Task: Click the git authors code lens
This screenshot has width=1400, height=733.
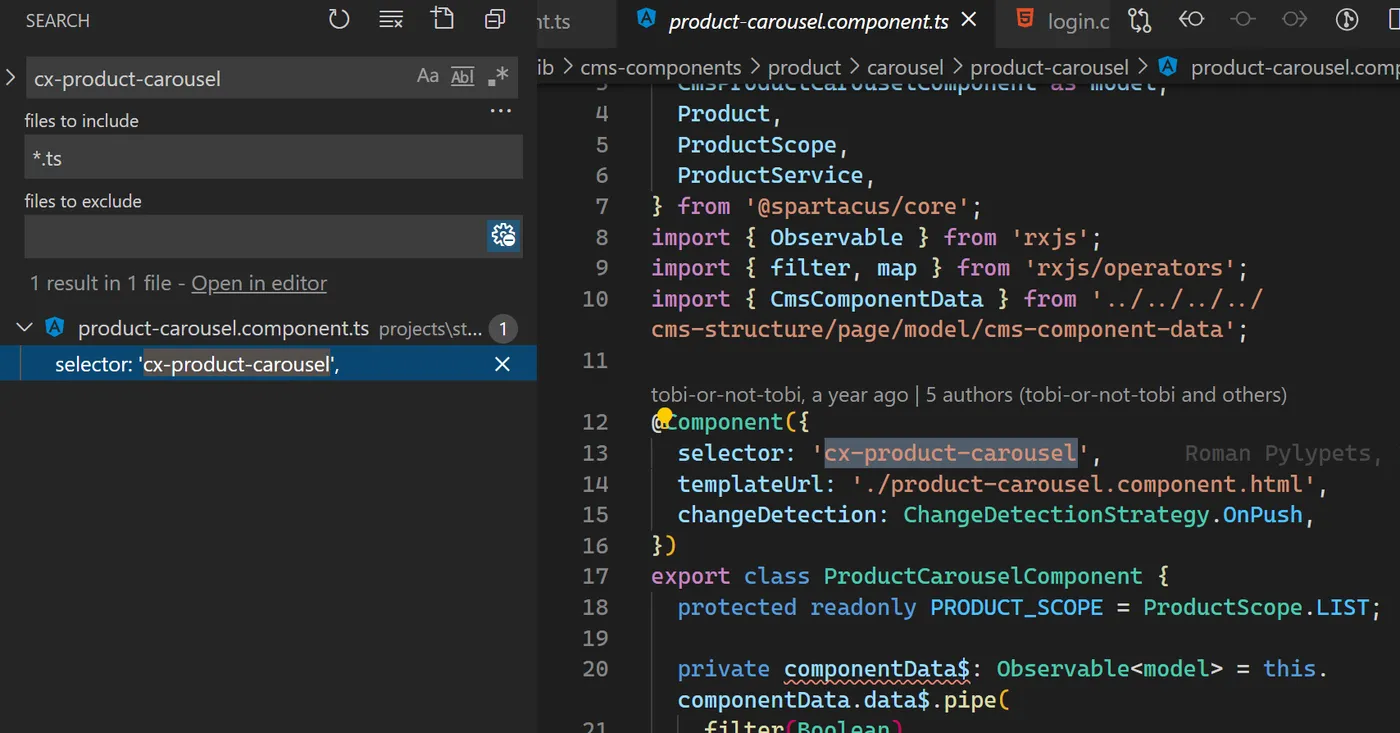Action: tap(968, 395)
